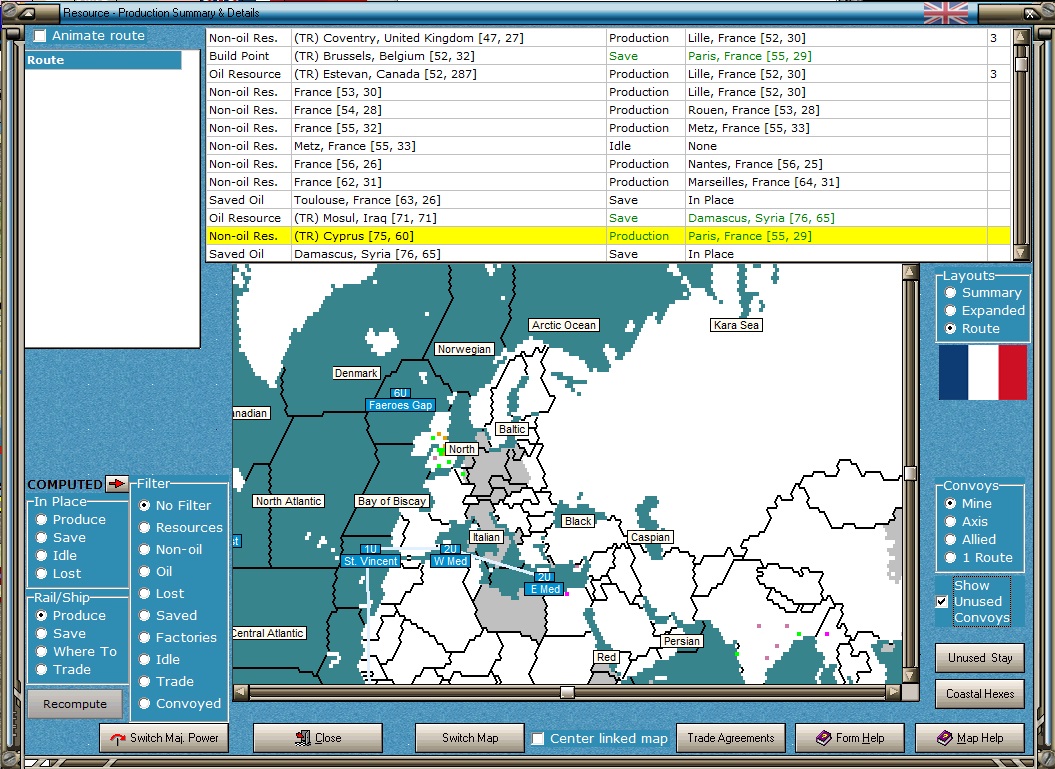
Task: Toggle Center linked map checkbox
Action: click(538, 739)
